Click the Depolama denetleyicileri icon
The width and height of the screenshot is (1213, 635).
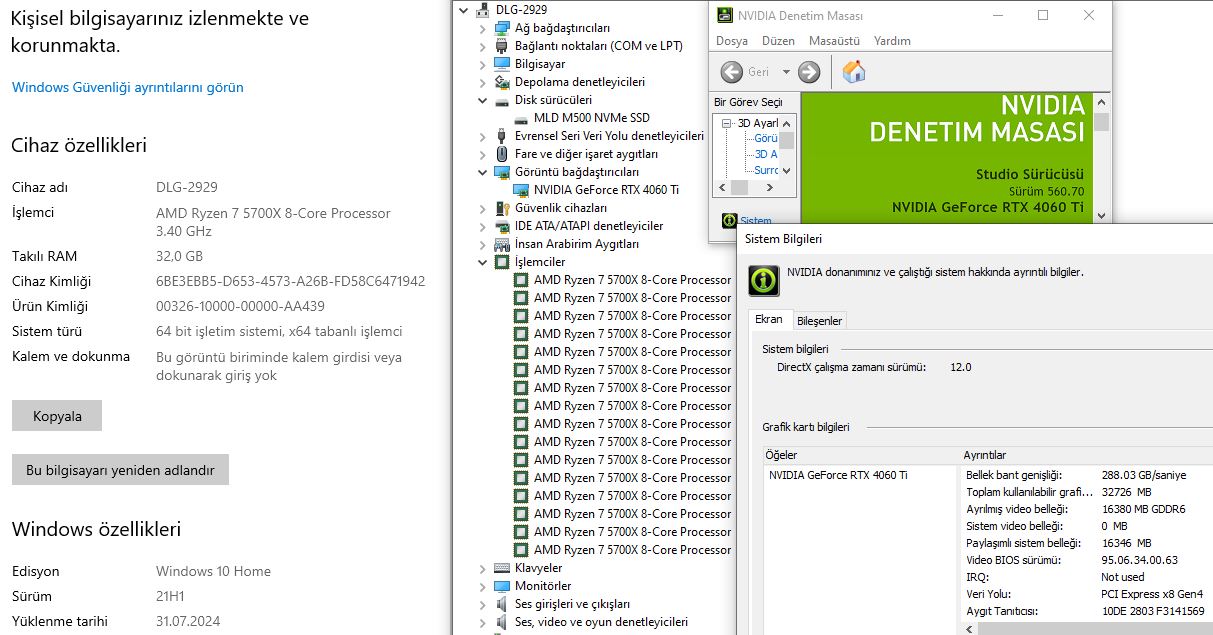502,82
